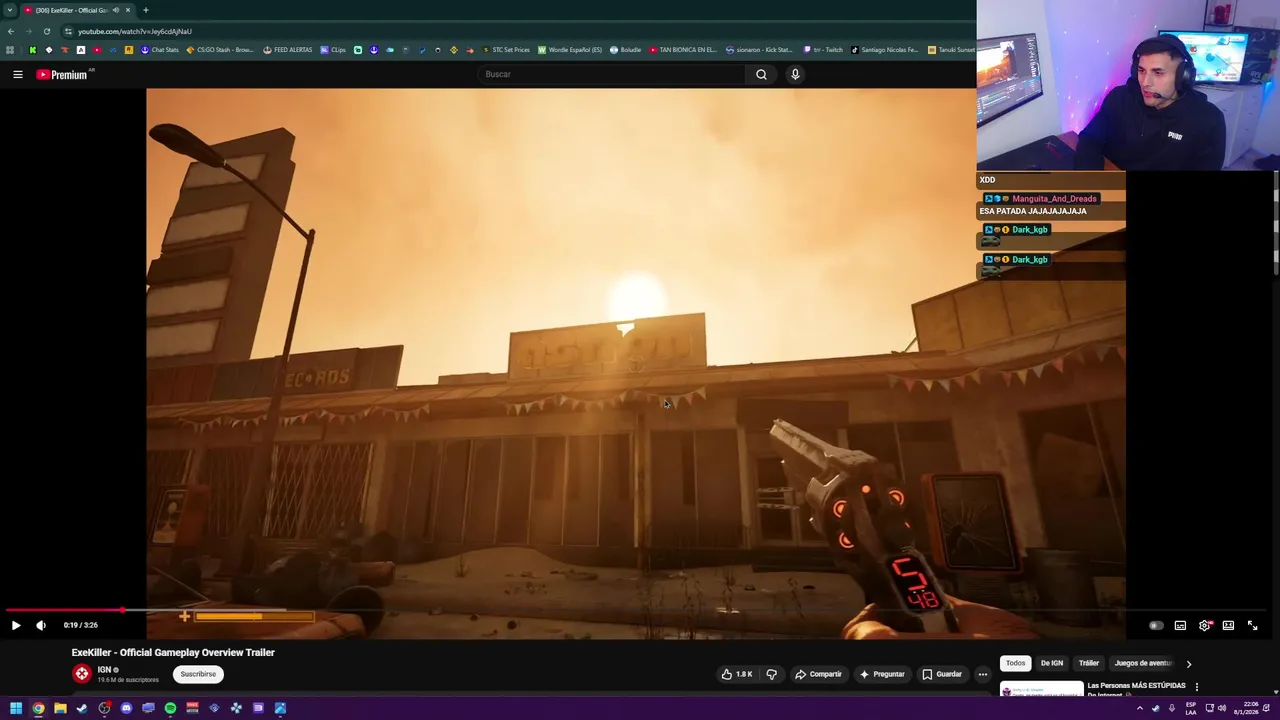Screen dimensions: 1280x720
Task: Click the search magnifier button
Action: [761, 74]
